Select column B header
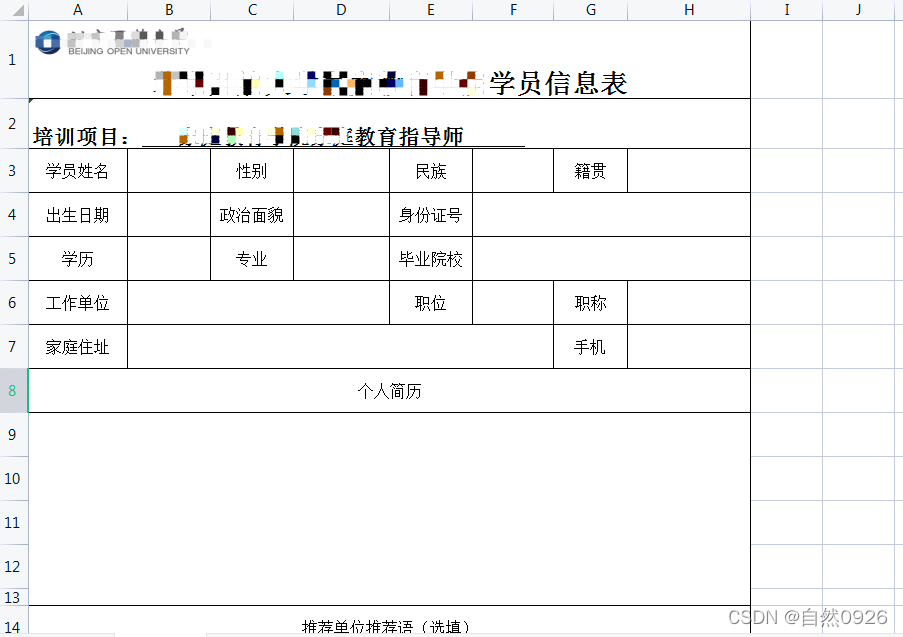This screenshot has width=903, height=637. [169, 10]
